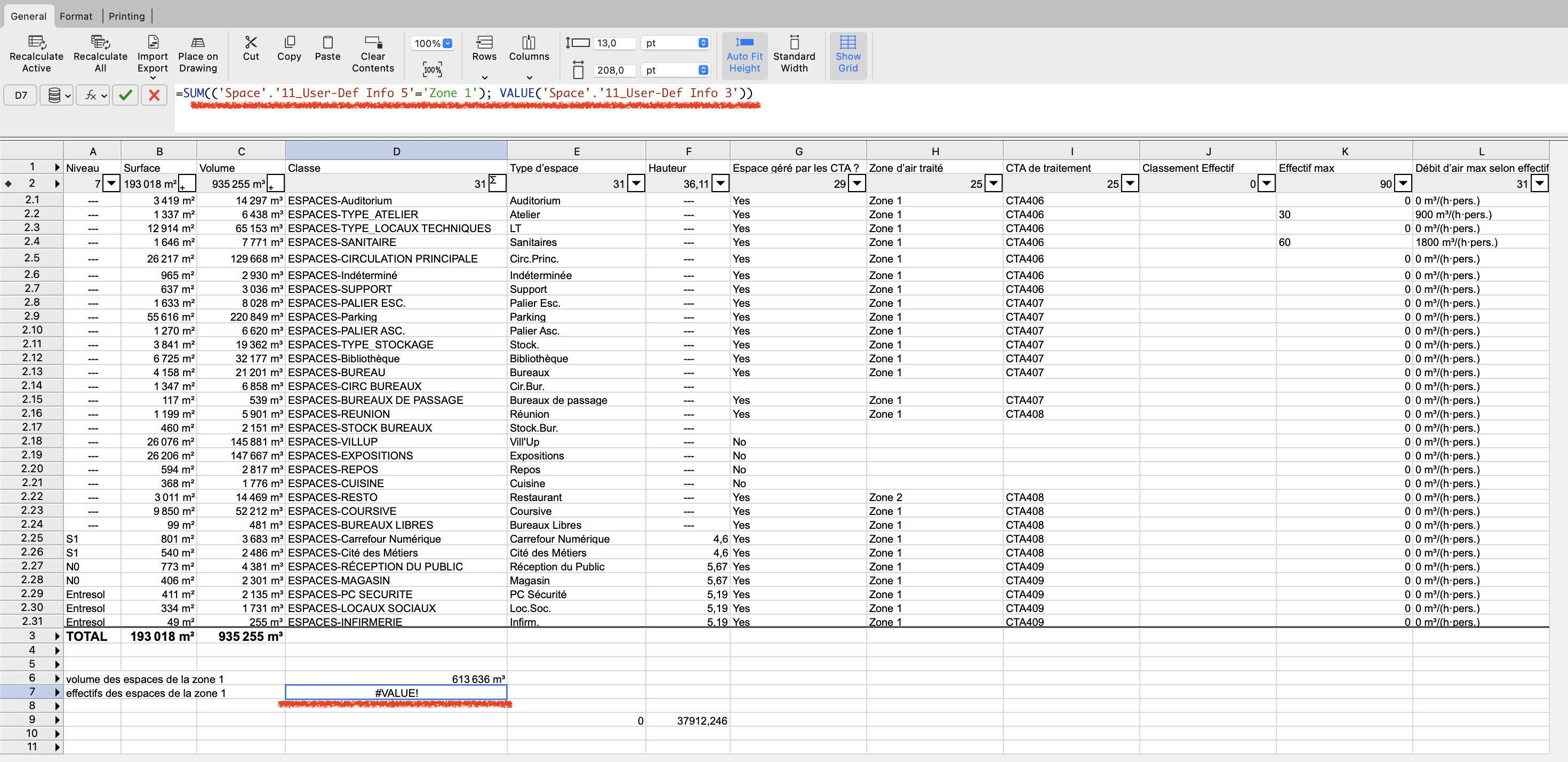1568x762 pixels.
Task: Cancel formula edit with red X
Action: coord(154,95)
